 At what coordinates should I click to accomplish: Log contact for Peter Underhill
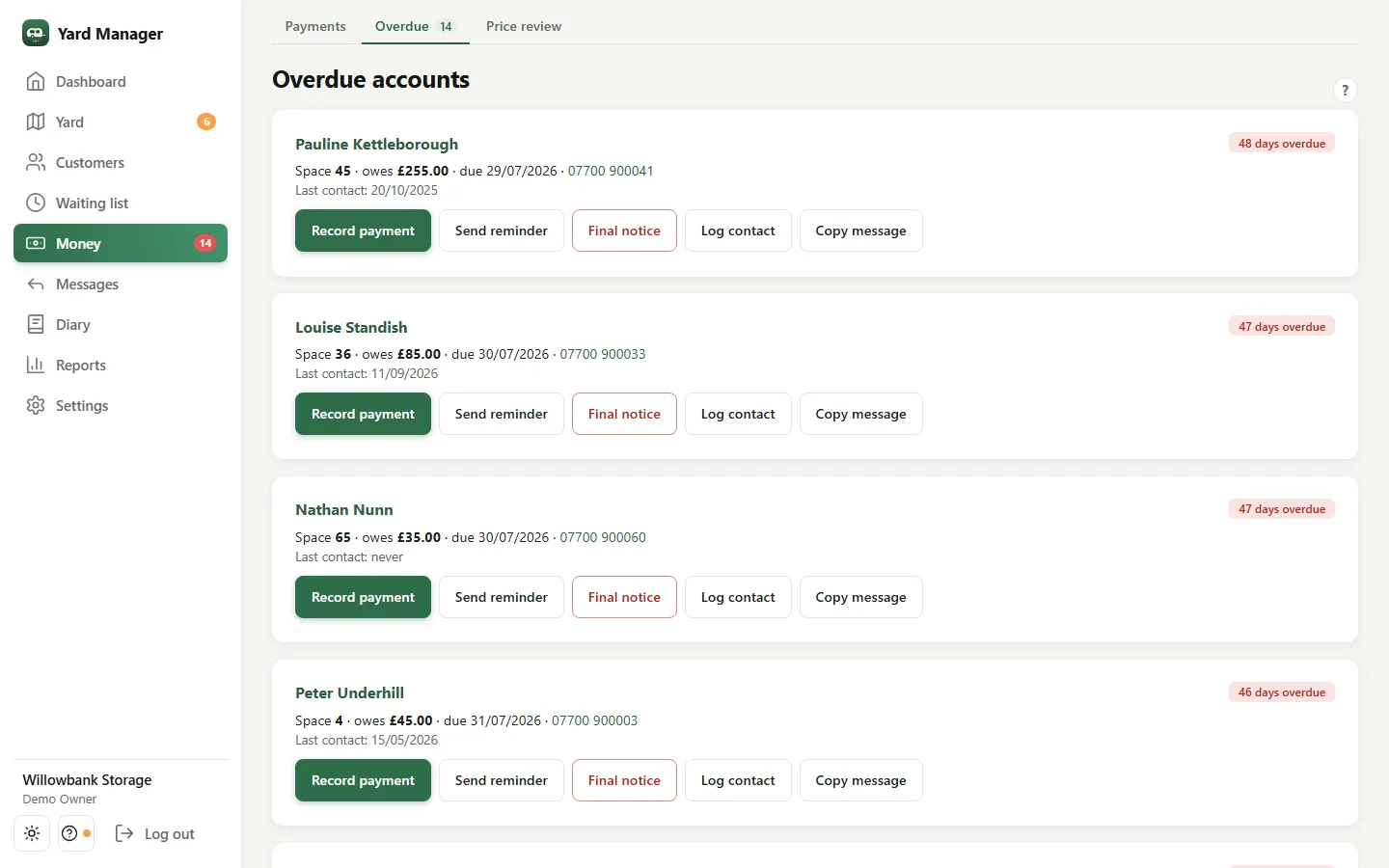(738, 780)
